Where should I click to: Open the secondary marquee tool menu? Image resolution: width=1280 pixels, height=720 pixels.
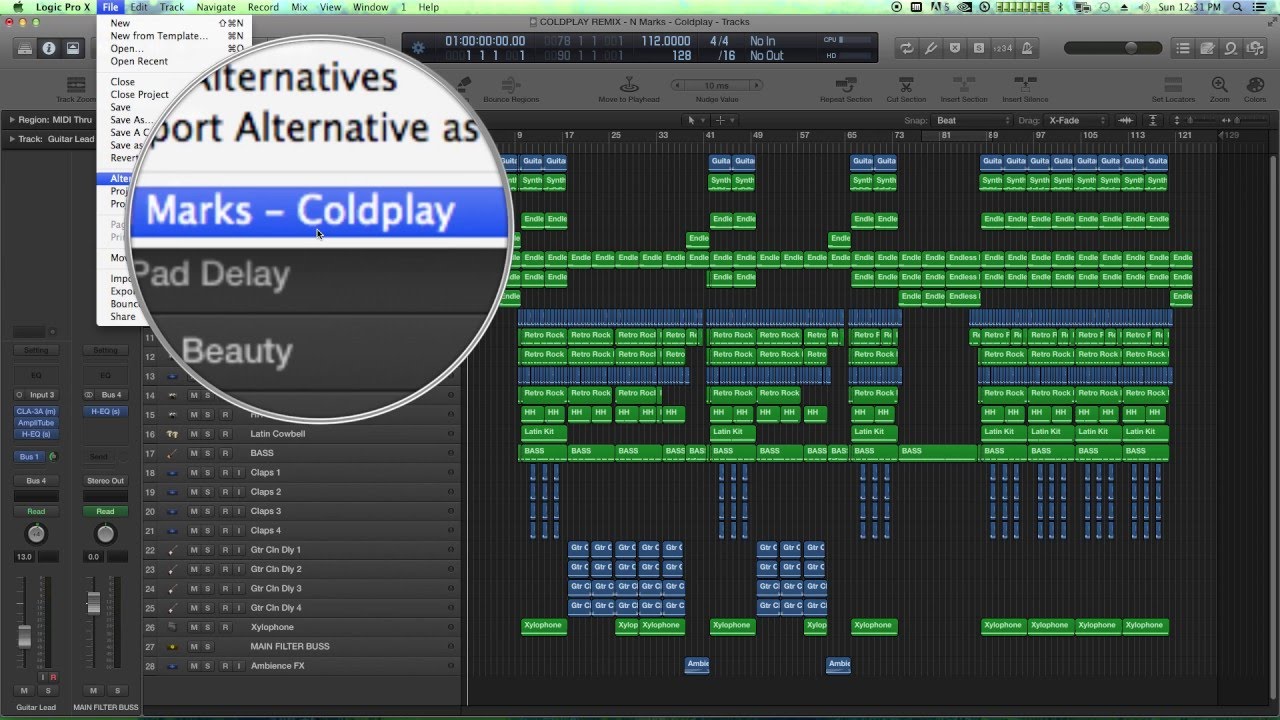[x=724, y=121]
